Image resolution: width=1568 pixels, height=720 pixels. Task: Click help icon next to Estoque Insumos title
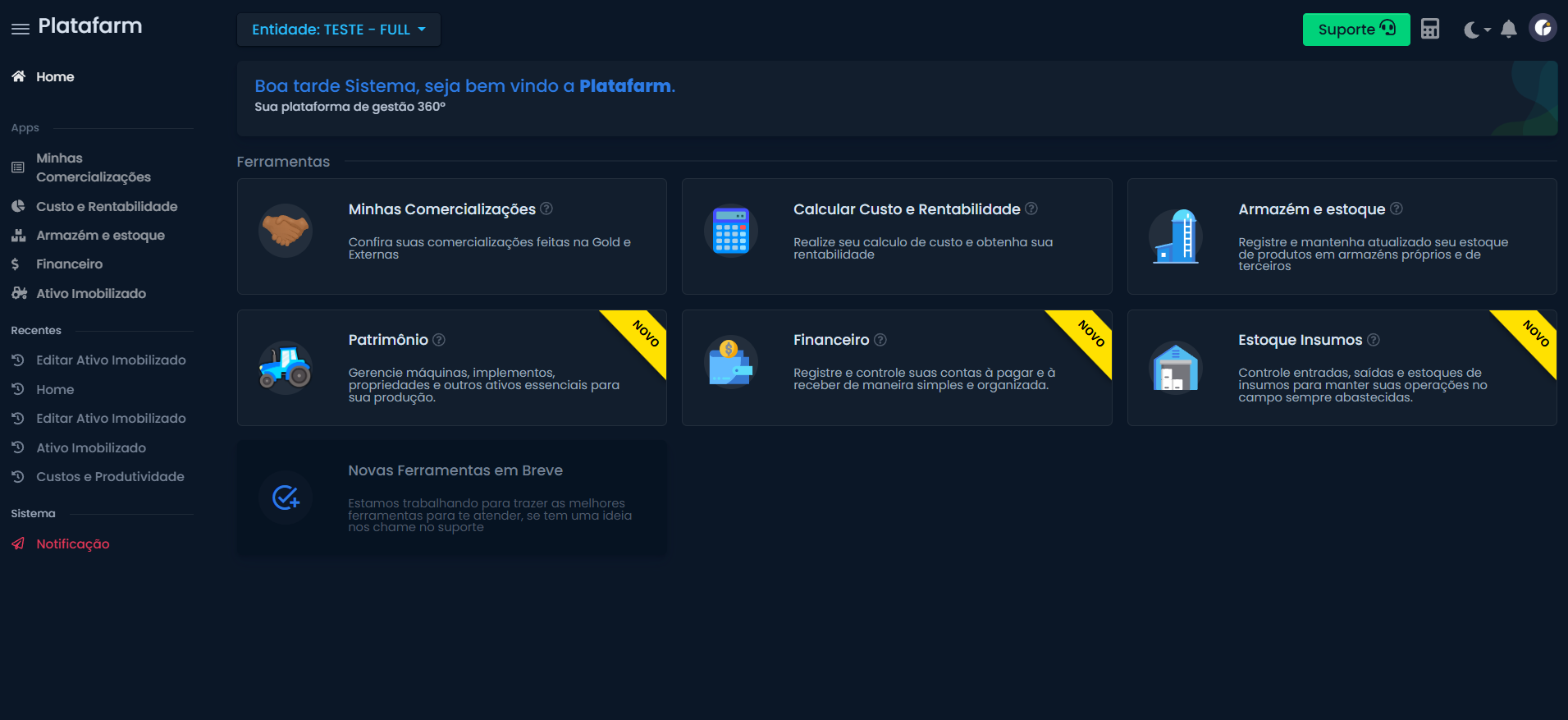click(1374, 339)
